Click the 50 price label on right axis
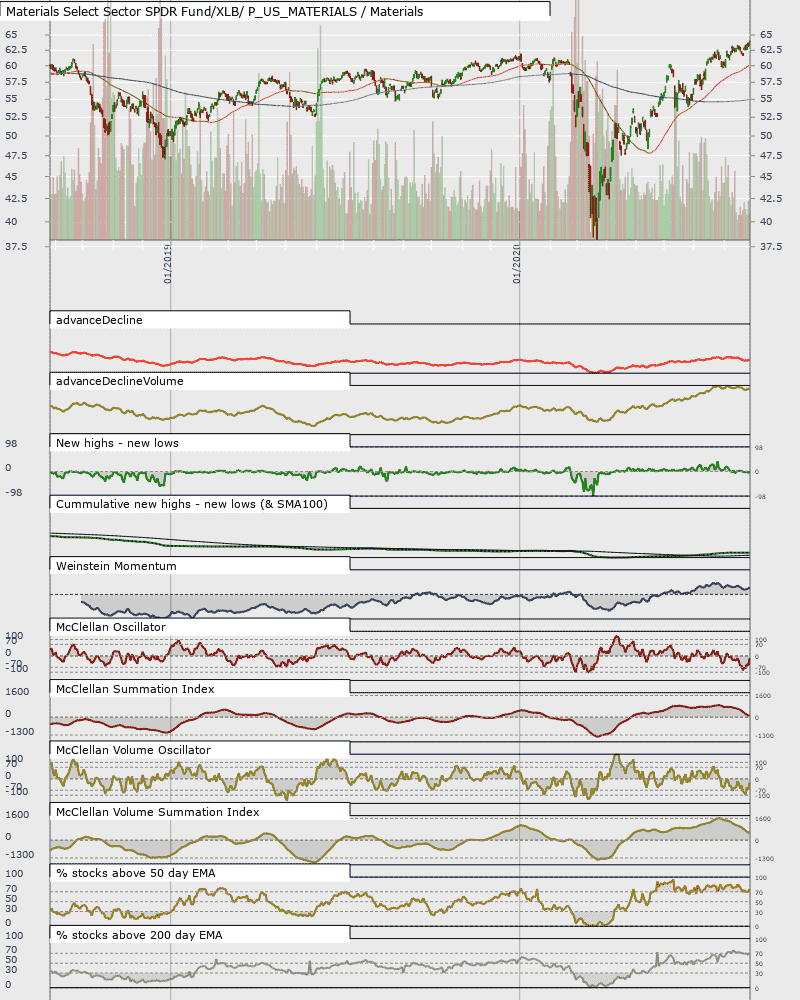800x1000 pixels. (x=766, y=136)
